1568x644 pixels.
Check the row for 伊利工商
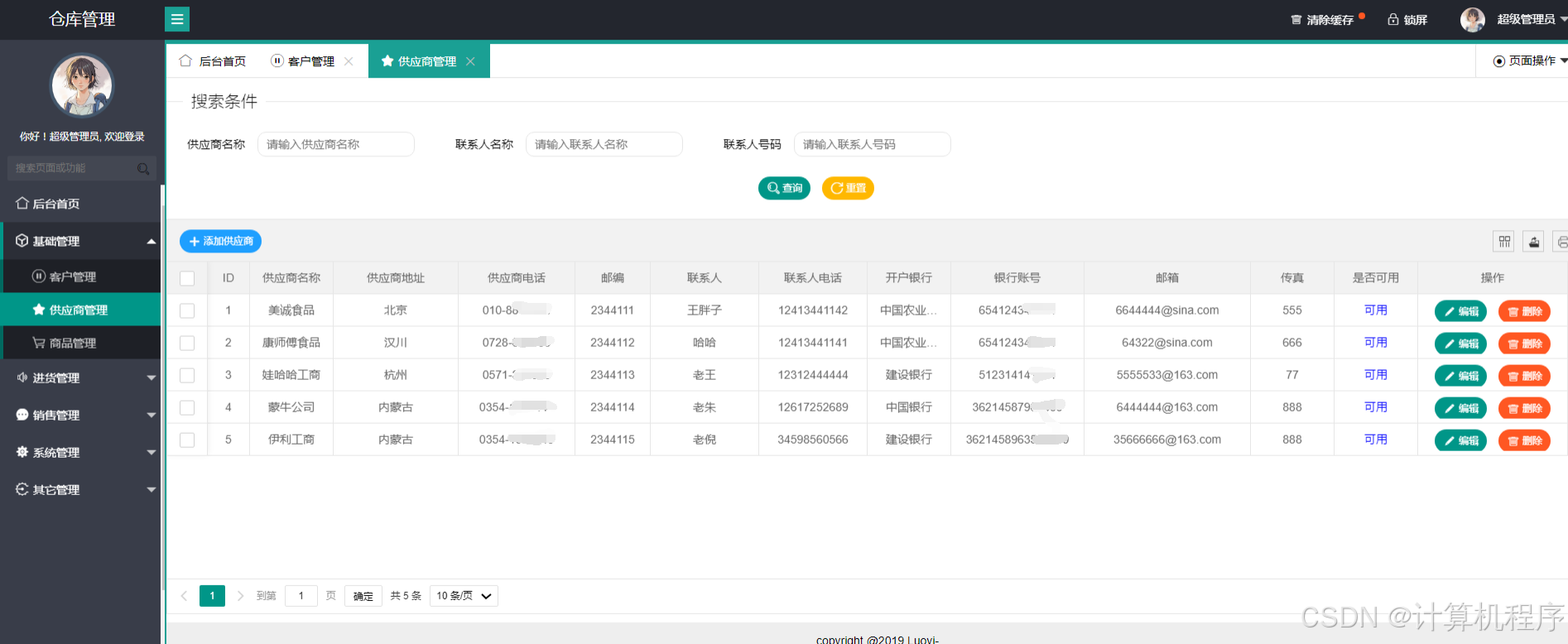(187, 440)
